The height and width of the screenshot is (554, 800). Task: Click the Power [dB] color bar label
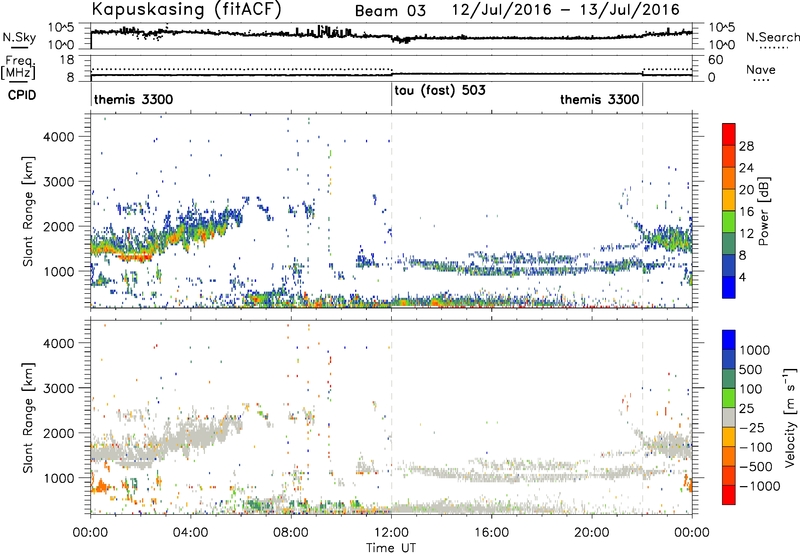pyautogui.click(x=764, y=211)
